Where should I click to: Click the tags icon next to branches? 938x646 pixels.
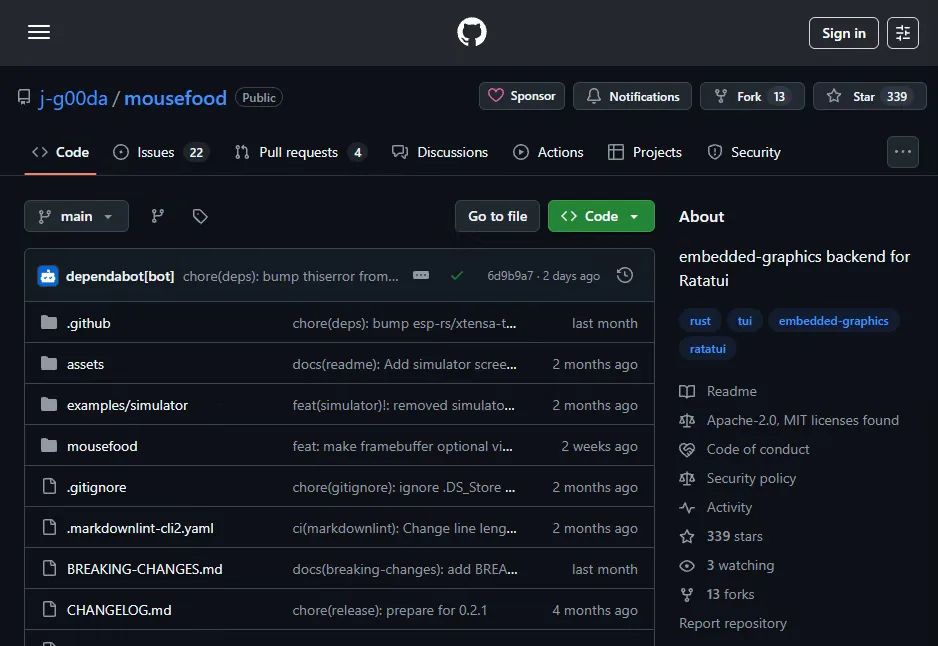200,215
